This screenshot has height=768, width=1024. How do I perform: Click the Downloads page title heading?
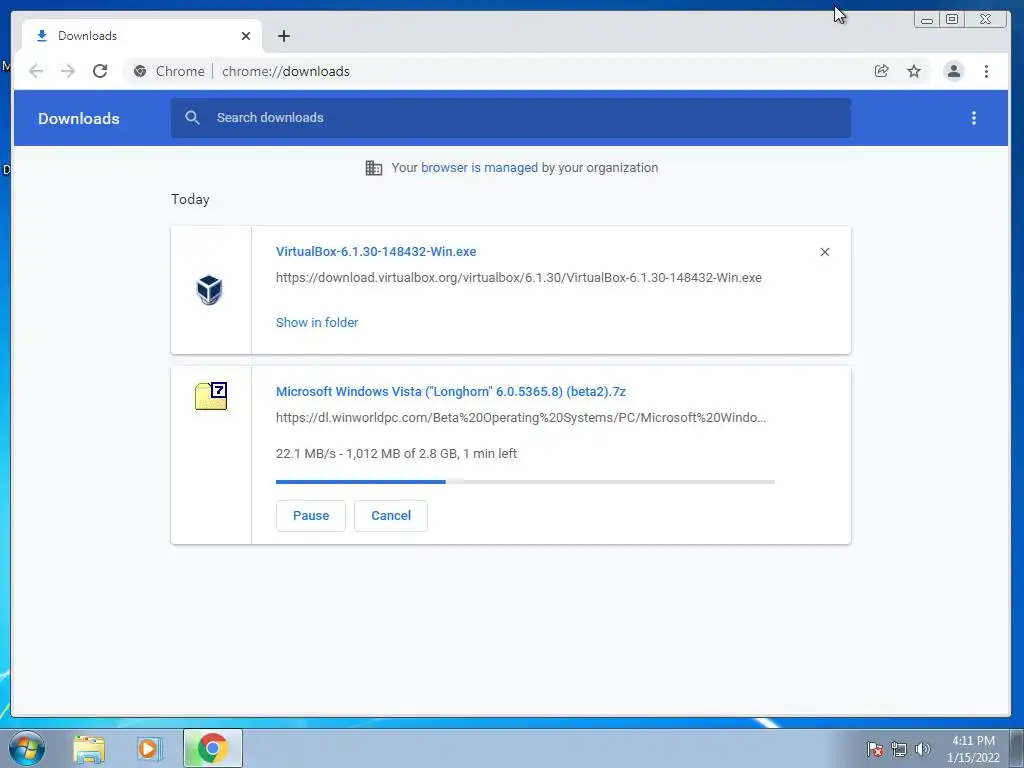tap(78, 118)
